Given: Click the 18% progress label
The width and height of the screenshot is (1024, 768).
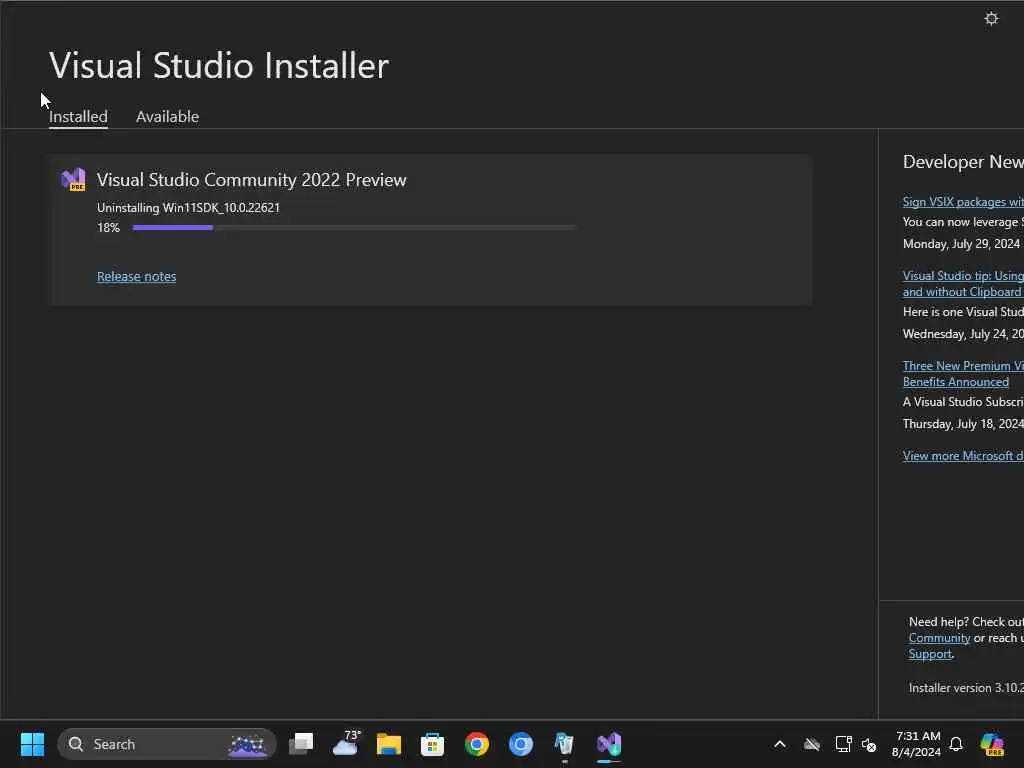Looking at the screenshot, I should coord(108,227).
